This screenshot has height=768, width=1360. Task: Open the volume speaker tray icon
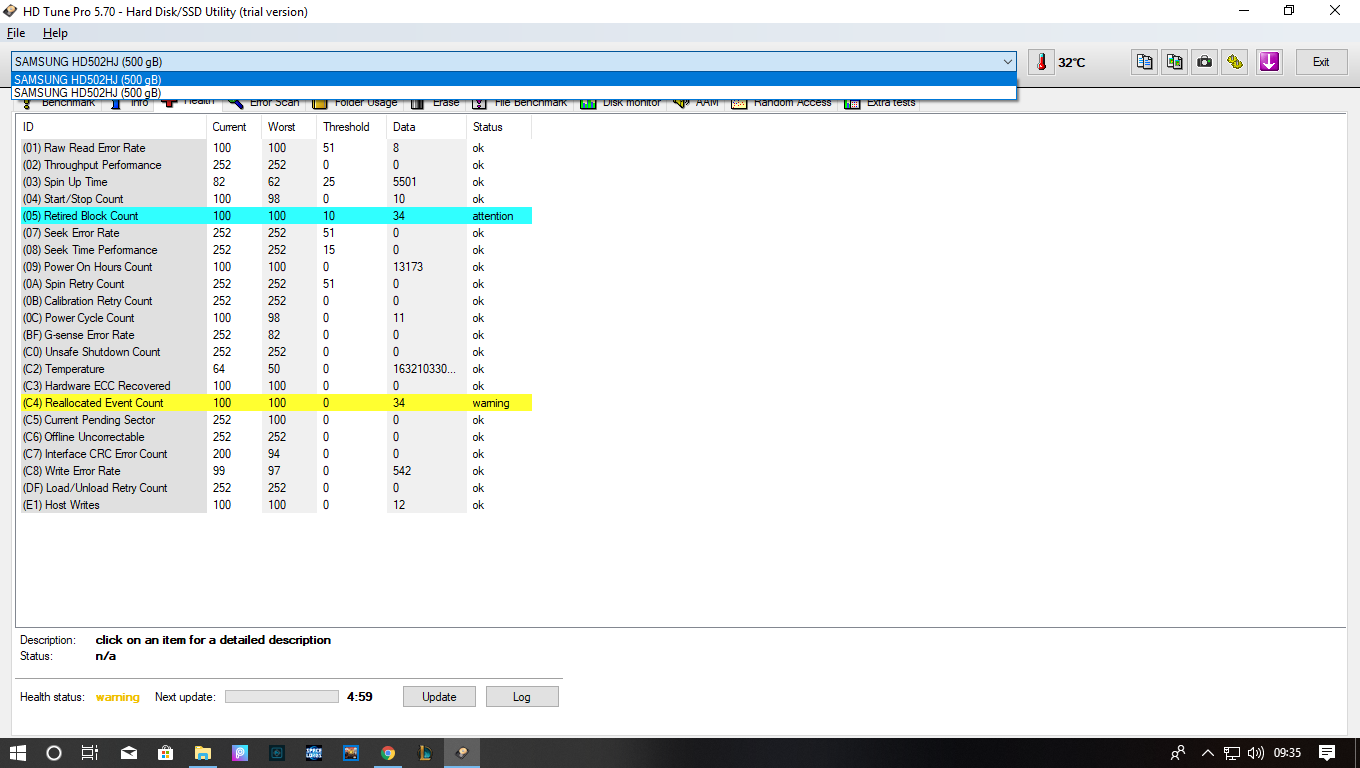point(1254,753)
